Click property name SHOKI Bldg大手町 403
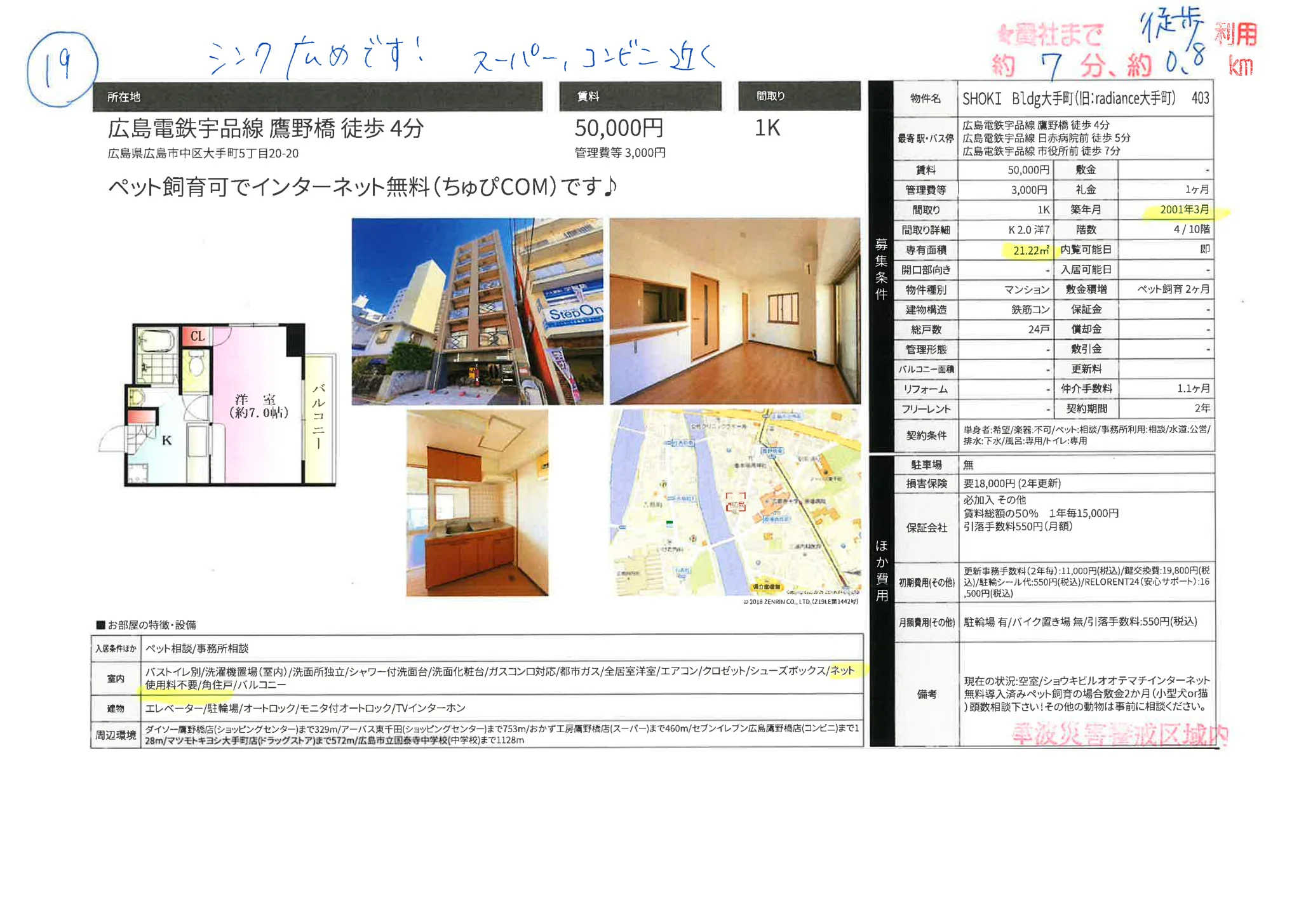1306x924 pixels. click(x=1086, y=98)
